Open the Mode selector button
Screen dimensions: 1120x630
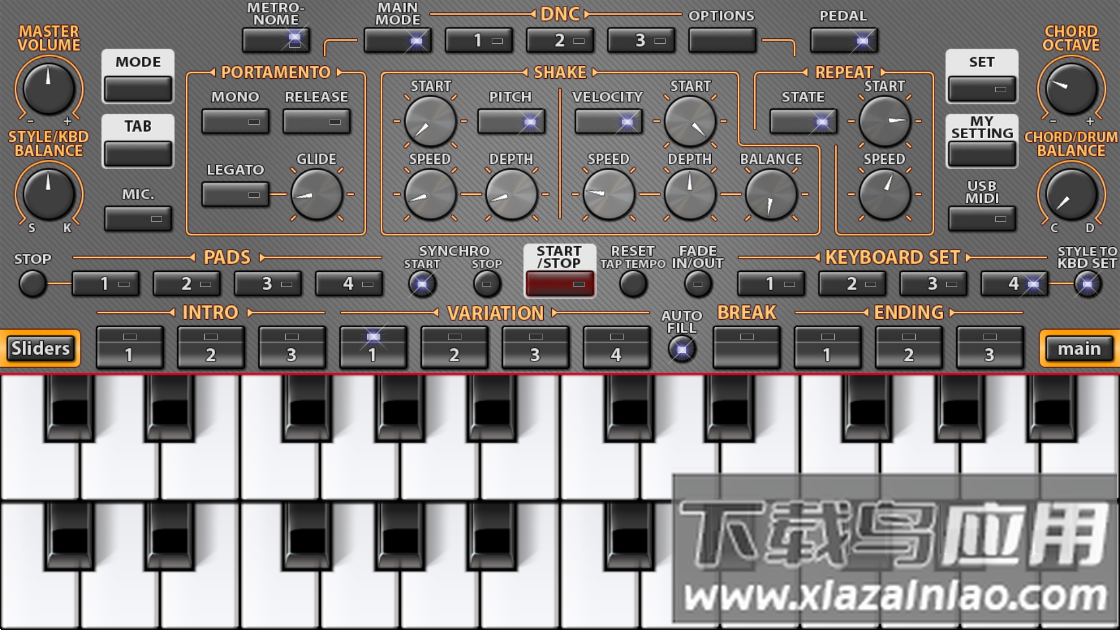click(138, 88)
